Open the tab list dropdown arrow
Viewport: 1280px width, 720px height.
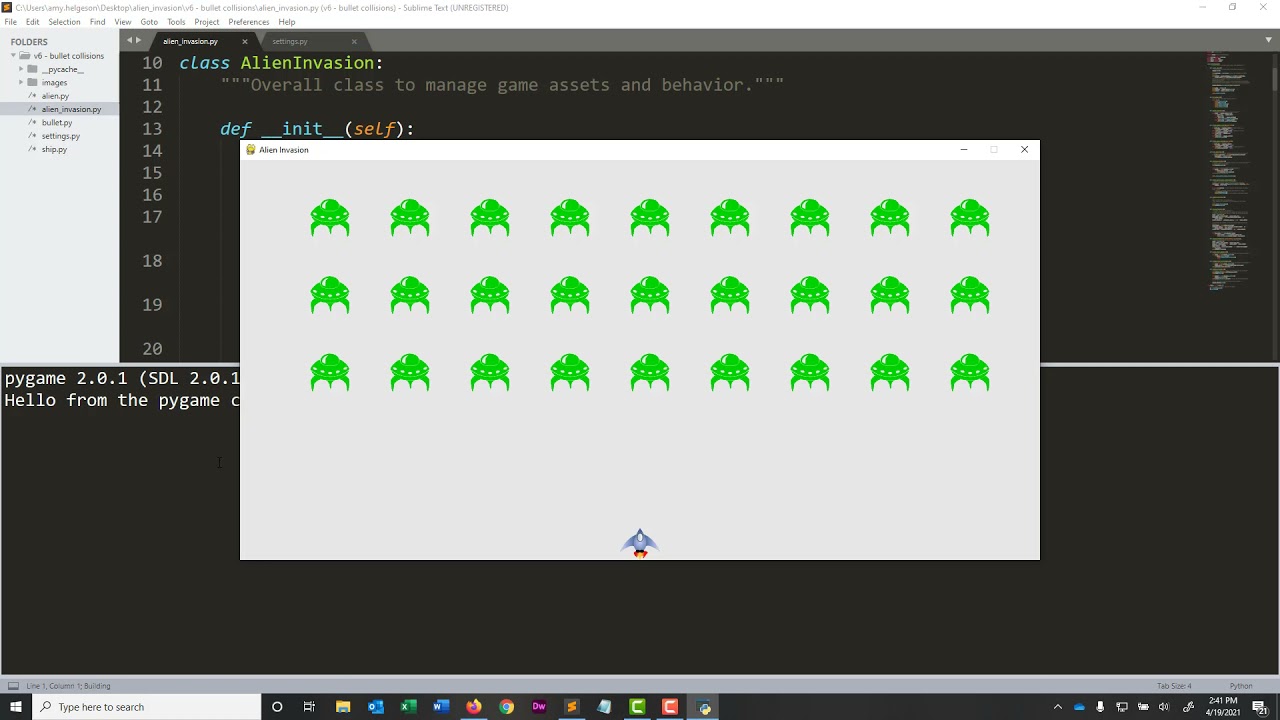(x=1269, y=40)
